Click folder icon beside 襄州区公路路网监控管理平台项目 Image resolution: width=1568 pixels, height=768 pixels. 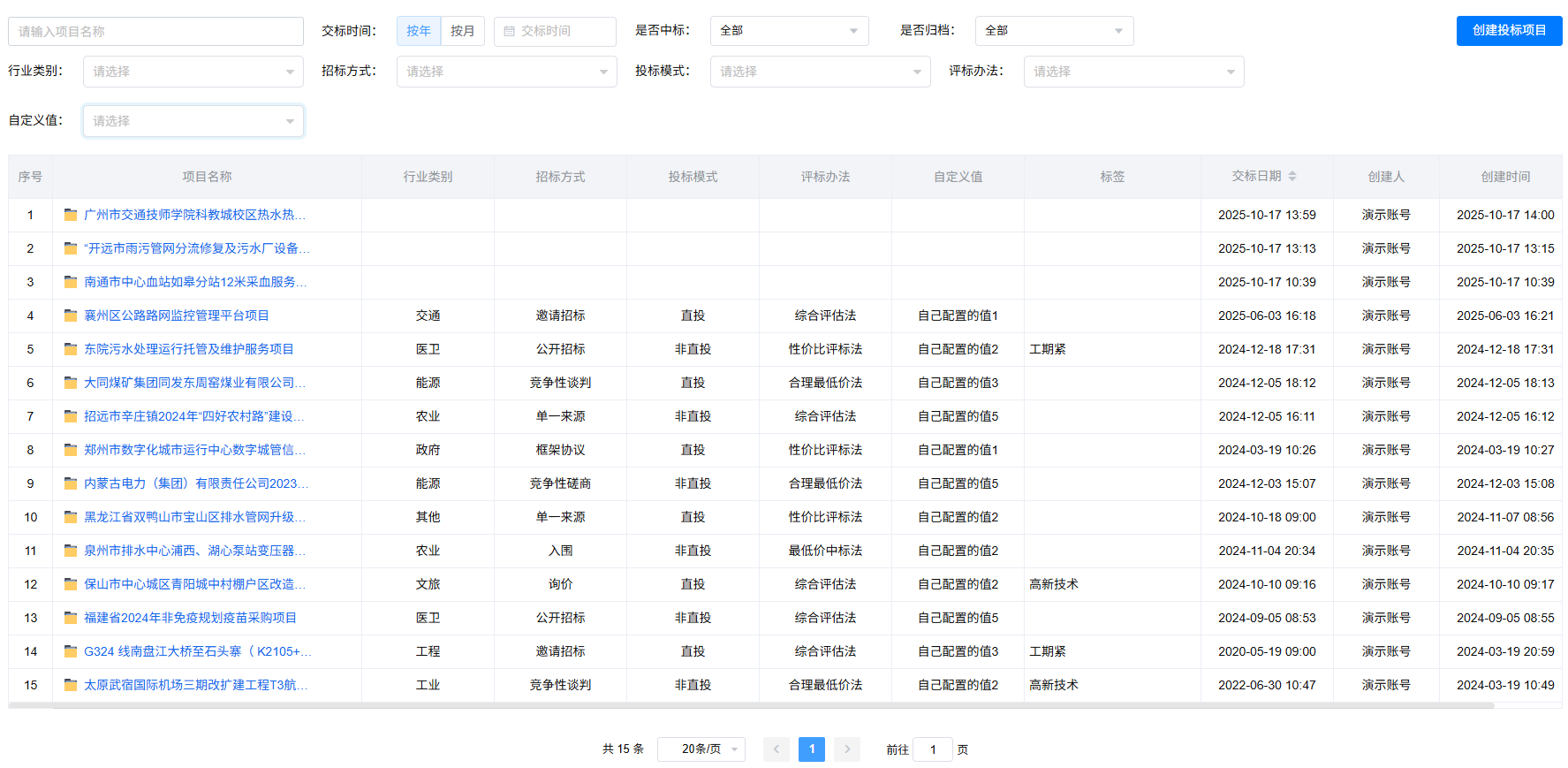[71, 316]
